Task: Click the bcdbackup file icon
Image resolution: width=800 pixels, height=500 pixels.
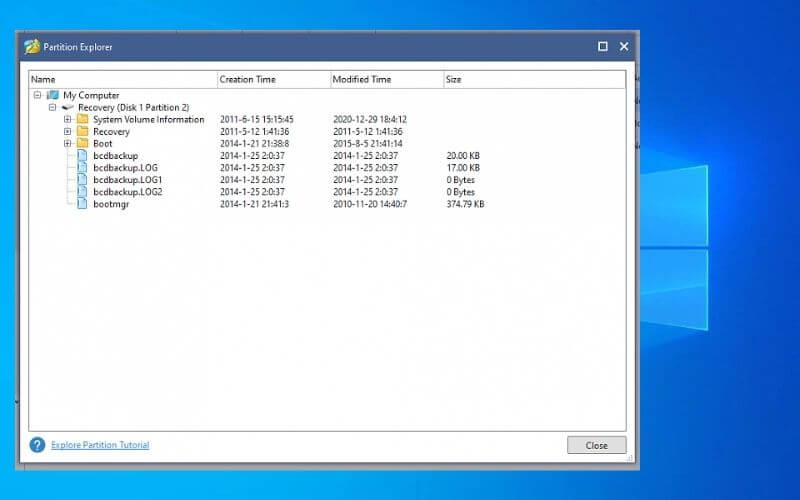Action: pos(83,156)
